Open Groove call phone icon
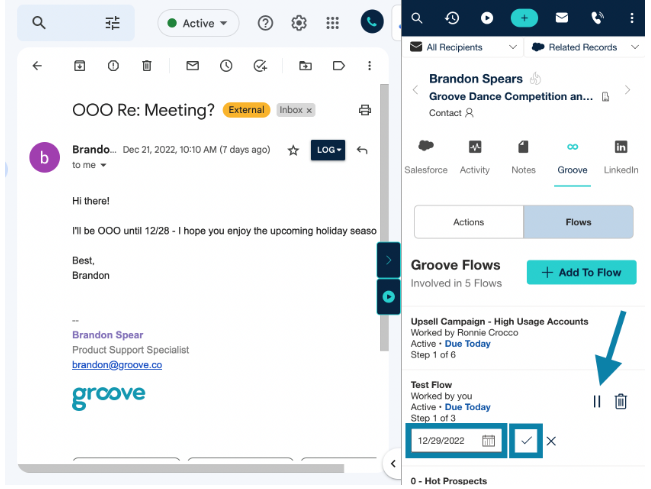The image size is (651, 489). coord(597,18)
